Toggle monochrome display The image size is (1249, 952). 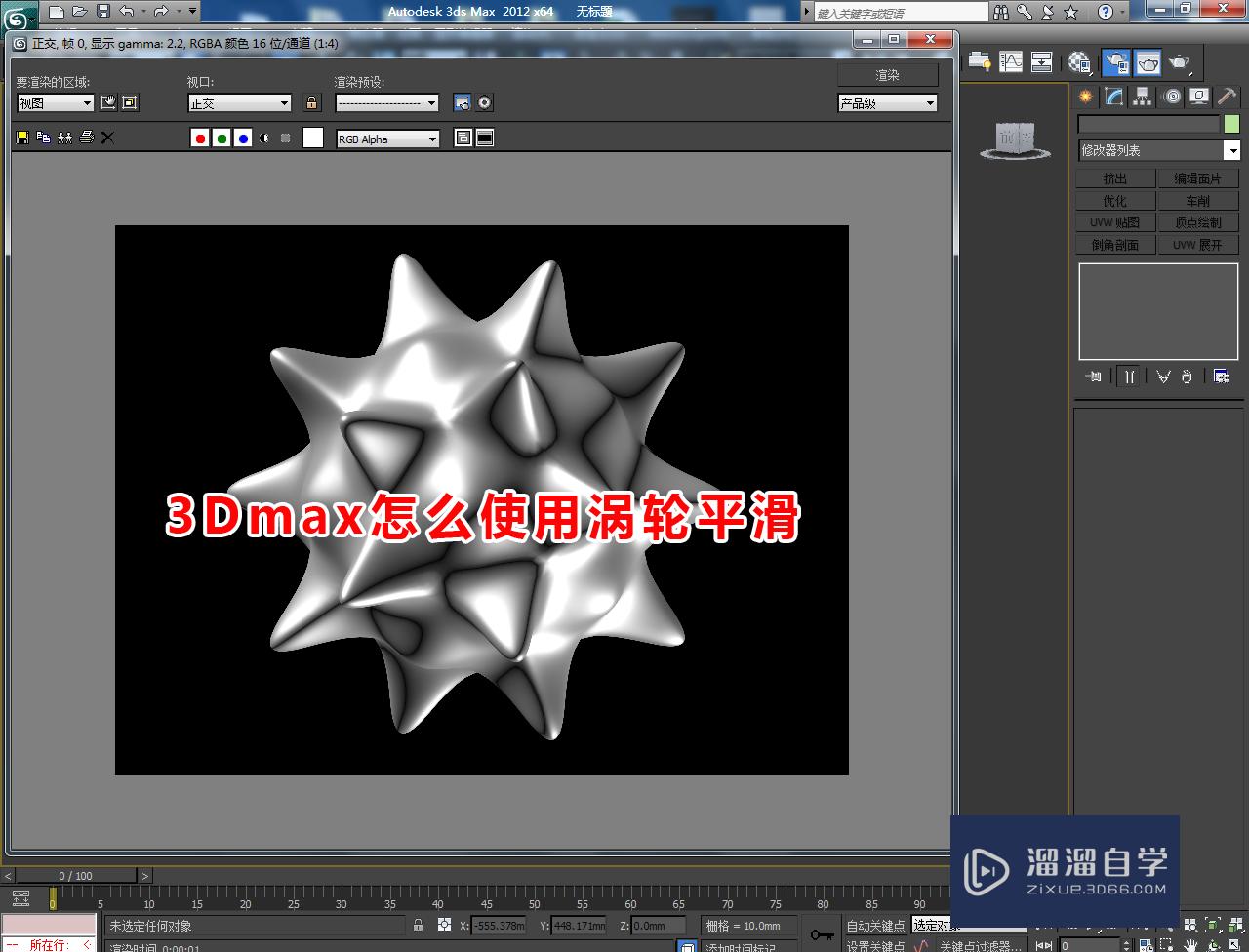285,139
